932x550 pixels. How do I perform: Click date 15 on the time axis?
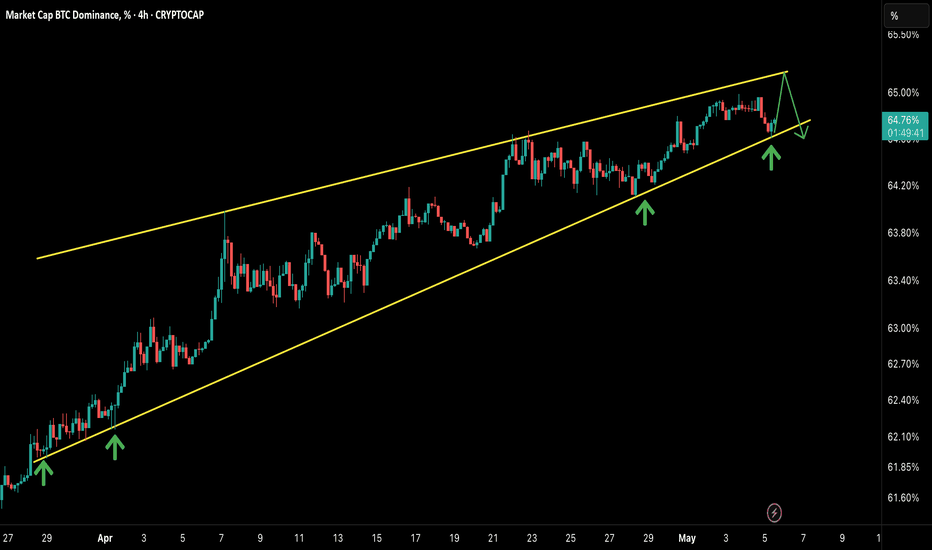(x=376, y=538)
